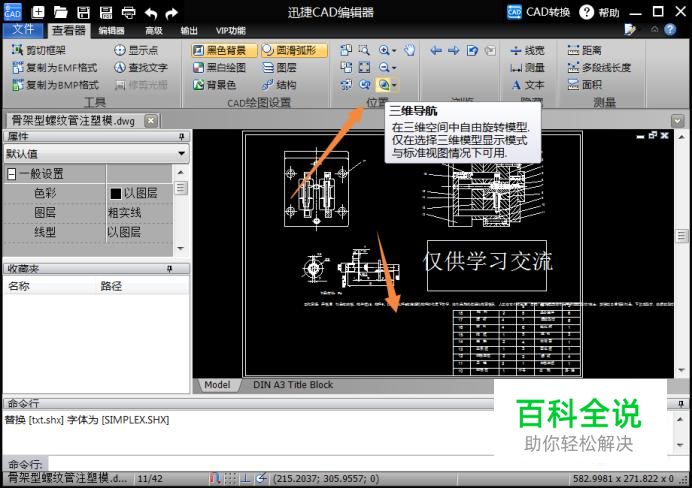The height and width of the screenshot is (488, 692).
Task: Click the Save icon in title bar
Action: (83, 12)
